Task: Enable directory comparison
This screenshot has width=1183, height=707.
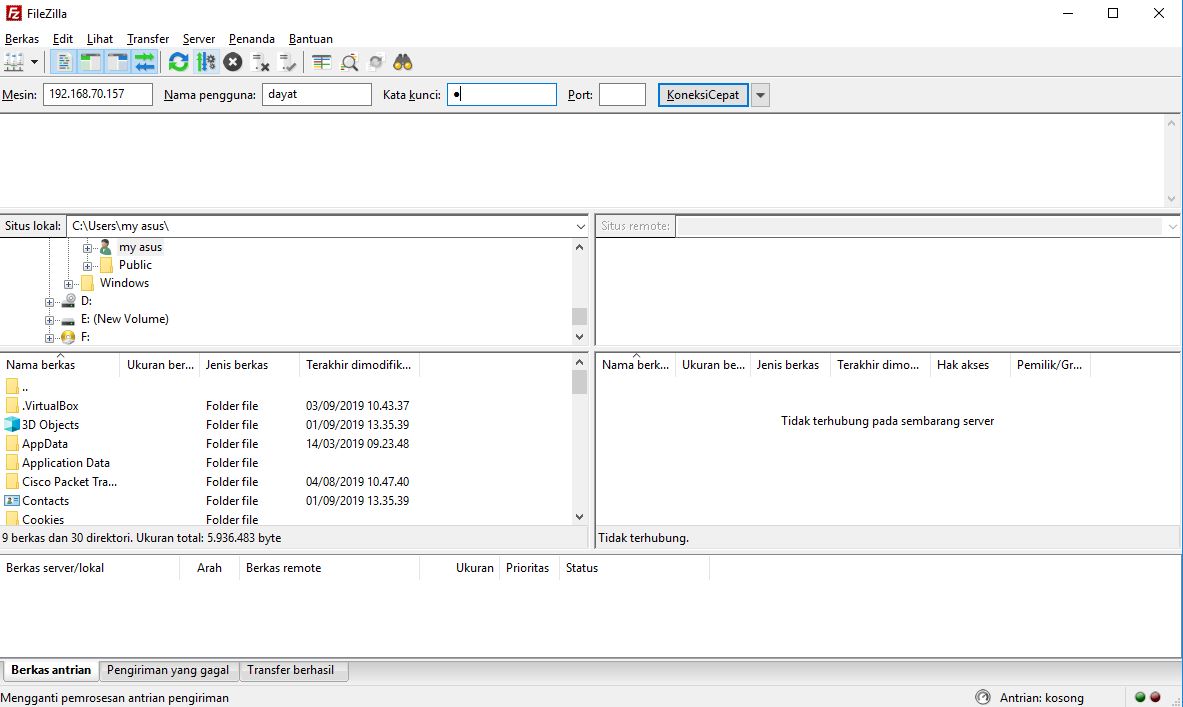Action: [x=348, y=61]
